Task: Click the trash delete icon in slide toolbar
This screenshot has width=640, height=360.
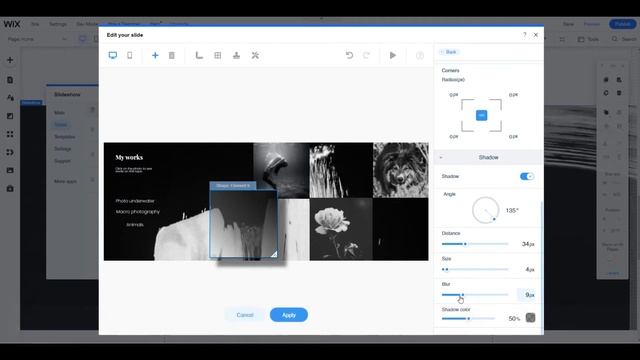Action: pos(172,55)
